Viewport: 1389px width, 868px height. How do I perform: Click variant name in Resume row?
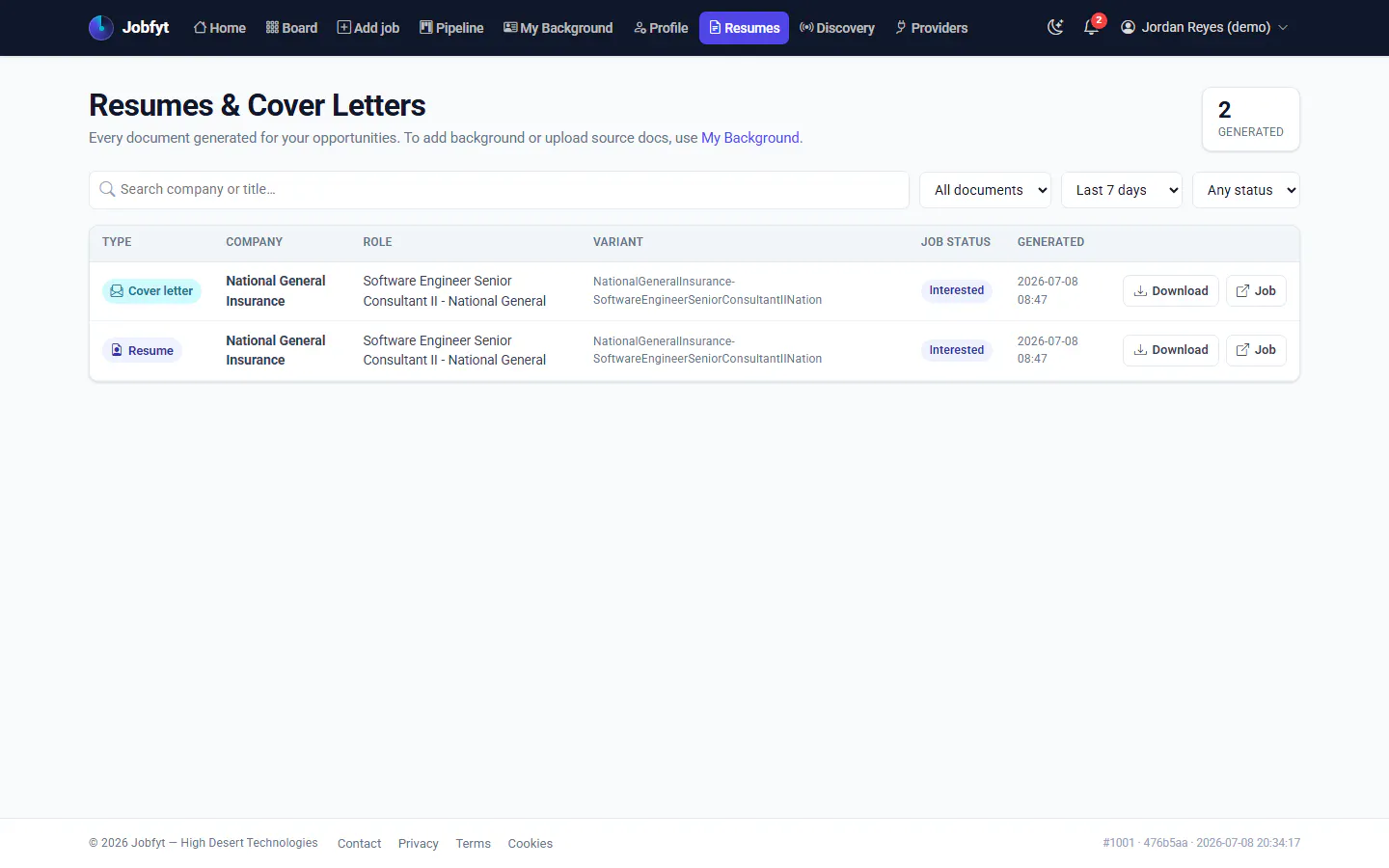coord(708,350)
